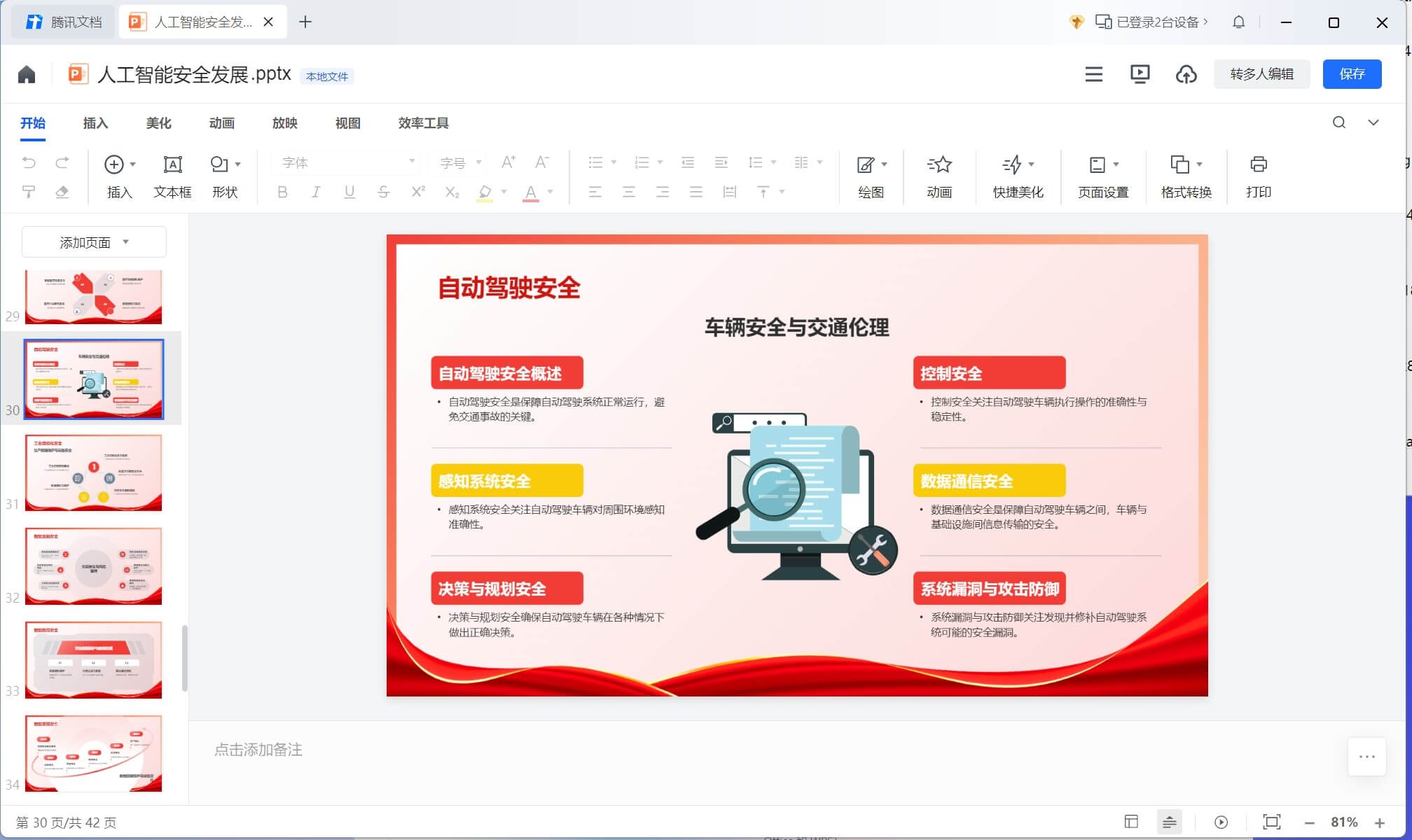Screen dimensions: 1412x840
Task: Click the undo arrow icon
Action: pos(29,163)
